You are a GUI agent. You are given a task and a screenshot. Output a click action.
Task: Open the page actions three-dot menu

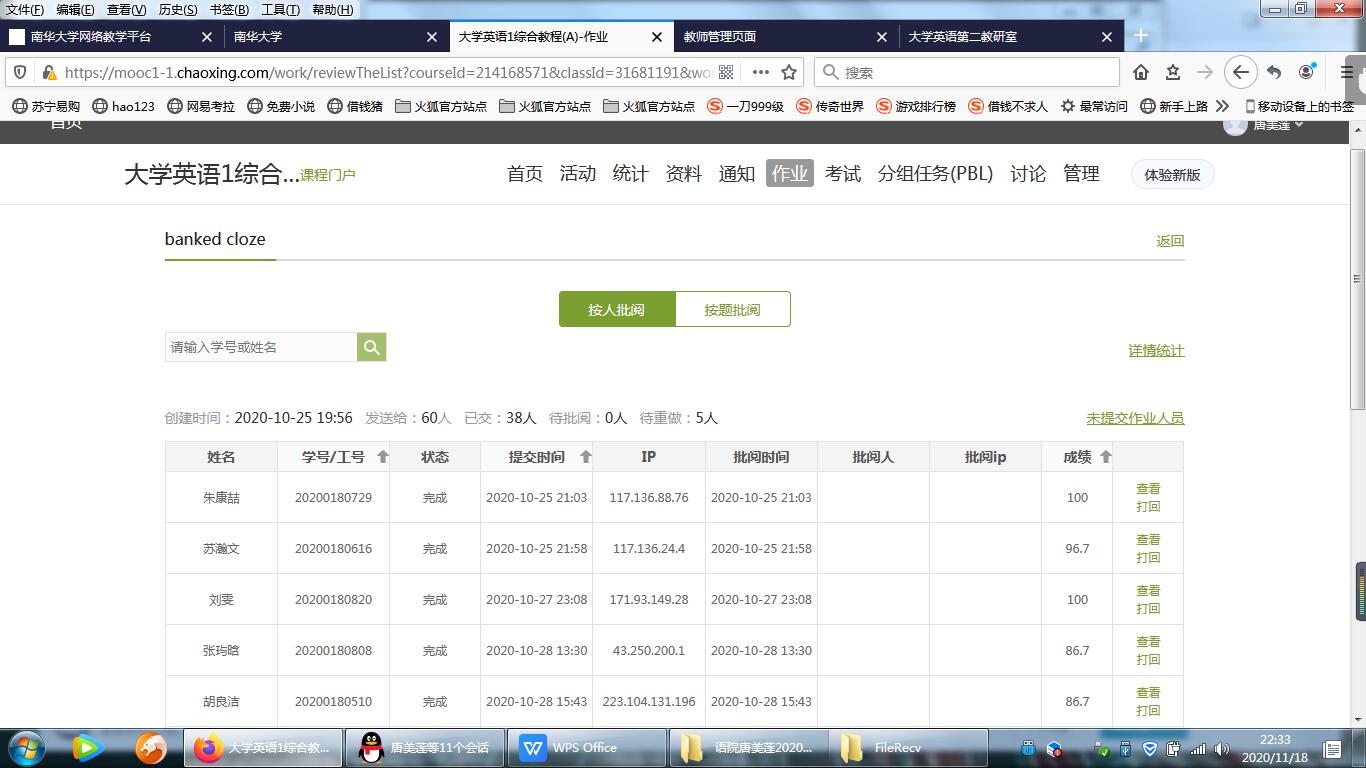760,72
